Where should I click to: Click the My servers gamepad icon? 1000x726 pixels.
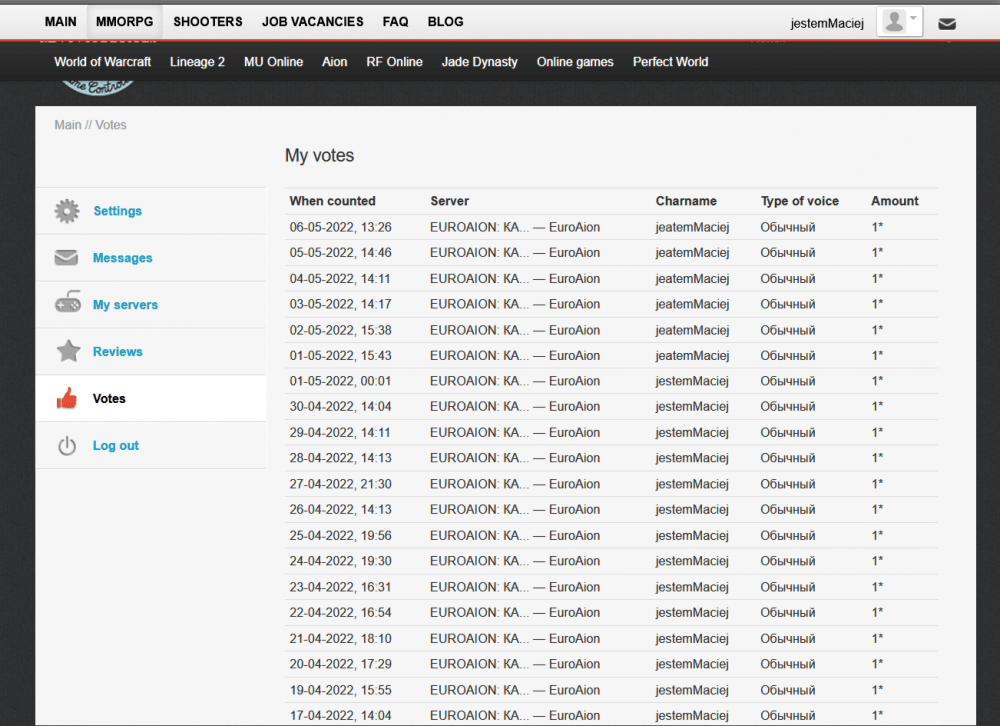click(x=68, y=305)
